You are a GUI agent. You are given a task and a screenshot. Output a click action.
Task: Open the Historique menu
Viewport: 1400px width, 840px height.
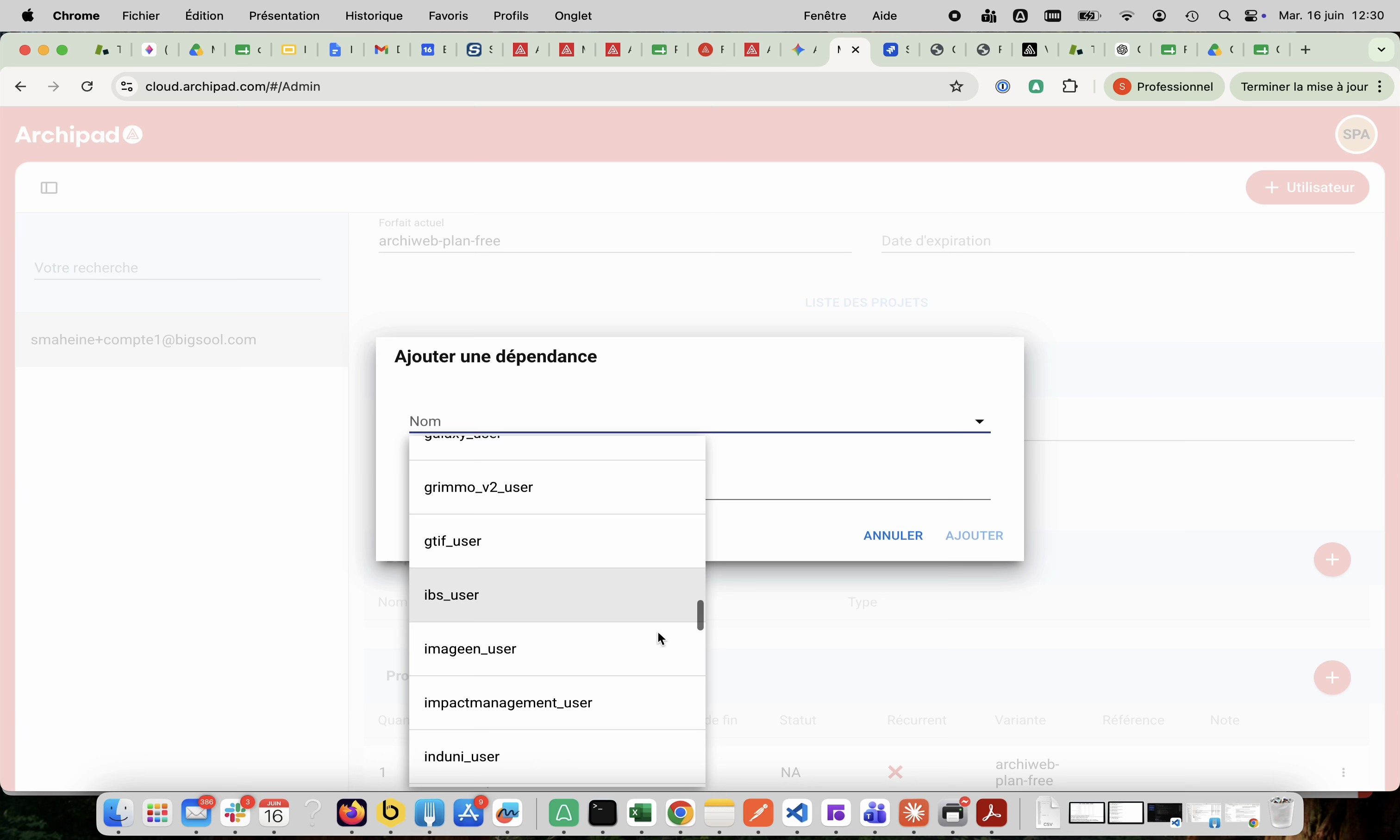(374, 16)
